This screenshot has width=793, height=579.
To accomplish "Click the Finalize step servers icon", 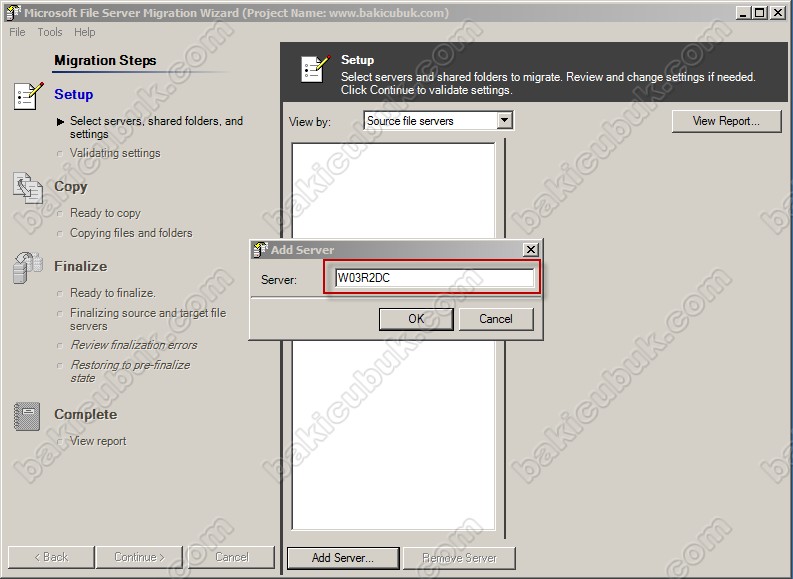I will (28, 268).
